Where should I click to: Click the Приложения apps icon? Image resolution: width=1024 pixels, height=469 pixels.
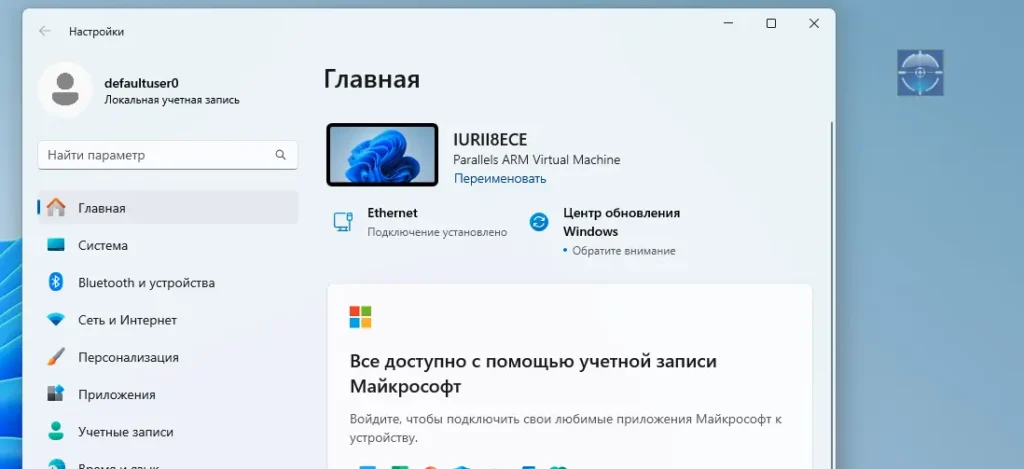[56, 394]
